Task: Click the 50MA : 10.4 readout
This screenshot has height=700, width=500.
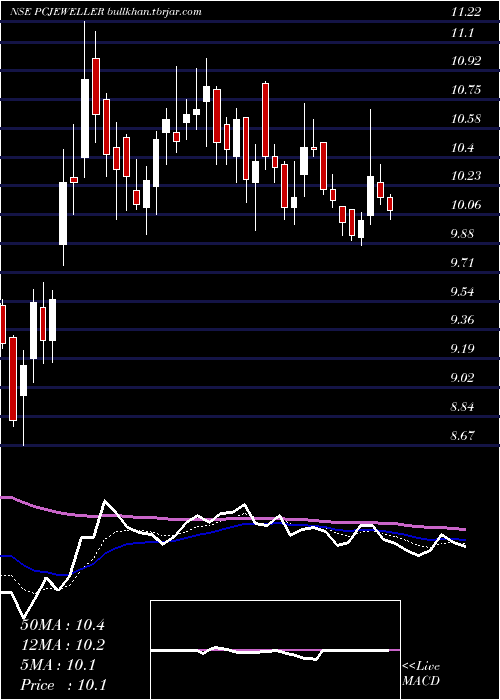Action: (63, 625)
